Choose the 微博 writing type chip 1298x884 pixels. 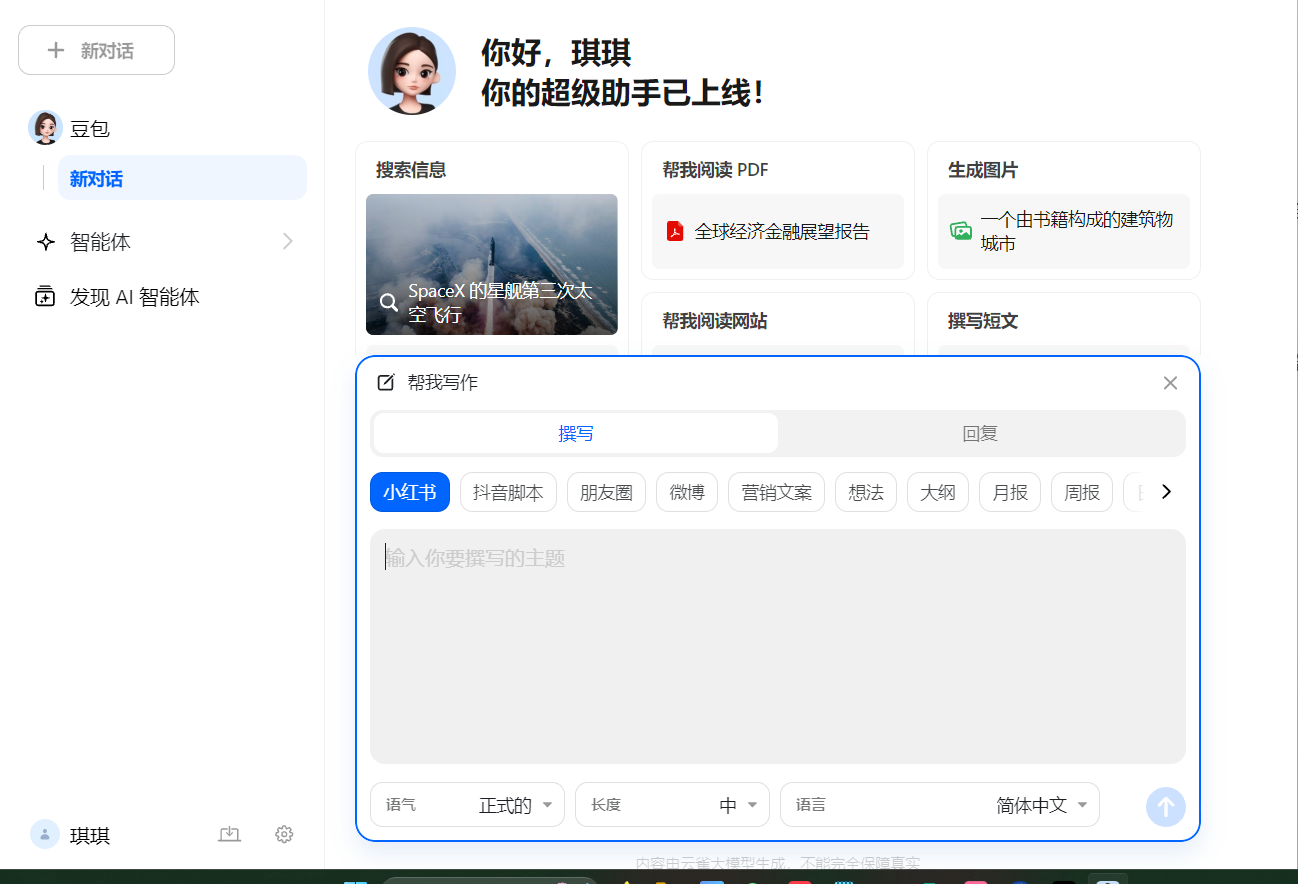point(687,492)
